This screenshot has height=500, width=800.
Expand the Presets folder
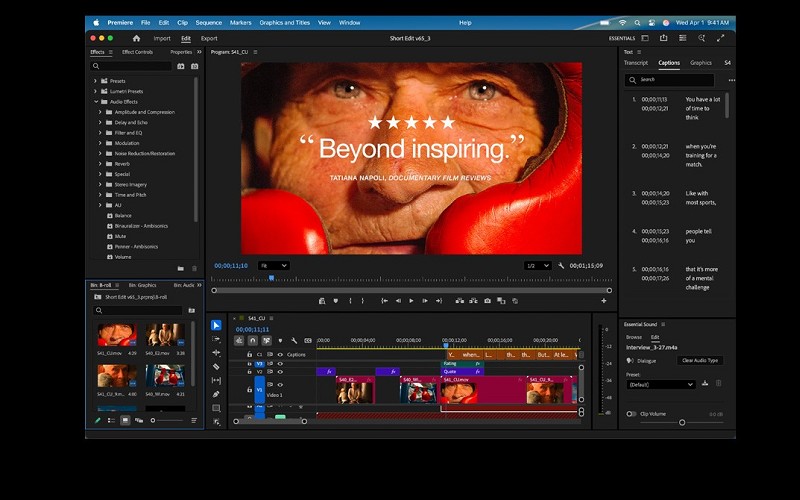(95, 81)
